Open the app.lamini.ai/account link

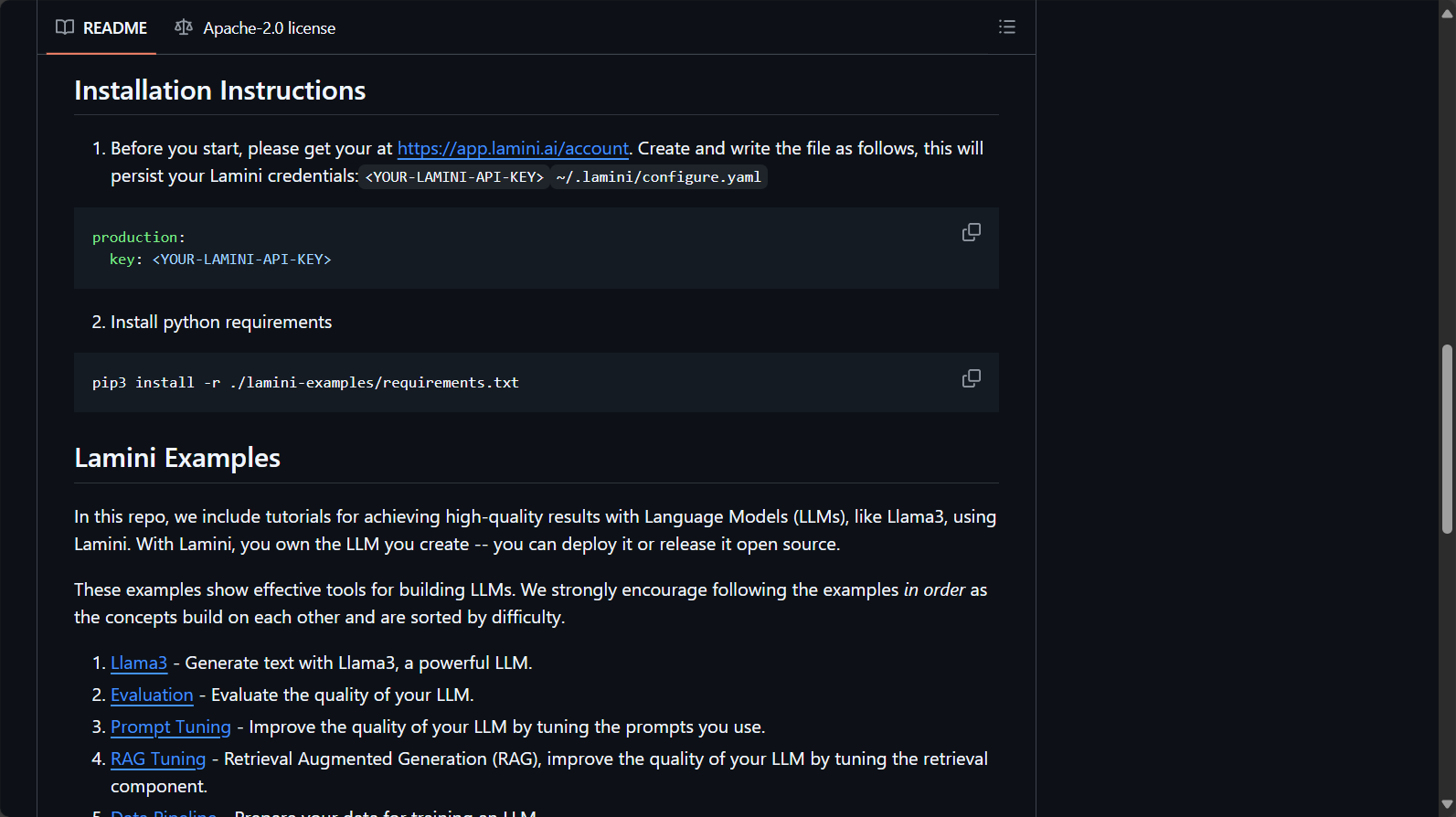pos(513,148)
